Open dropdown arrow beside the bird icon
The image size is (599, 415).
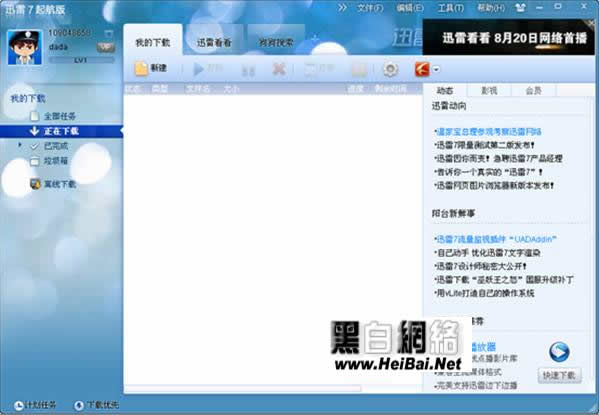[436, 70]
